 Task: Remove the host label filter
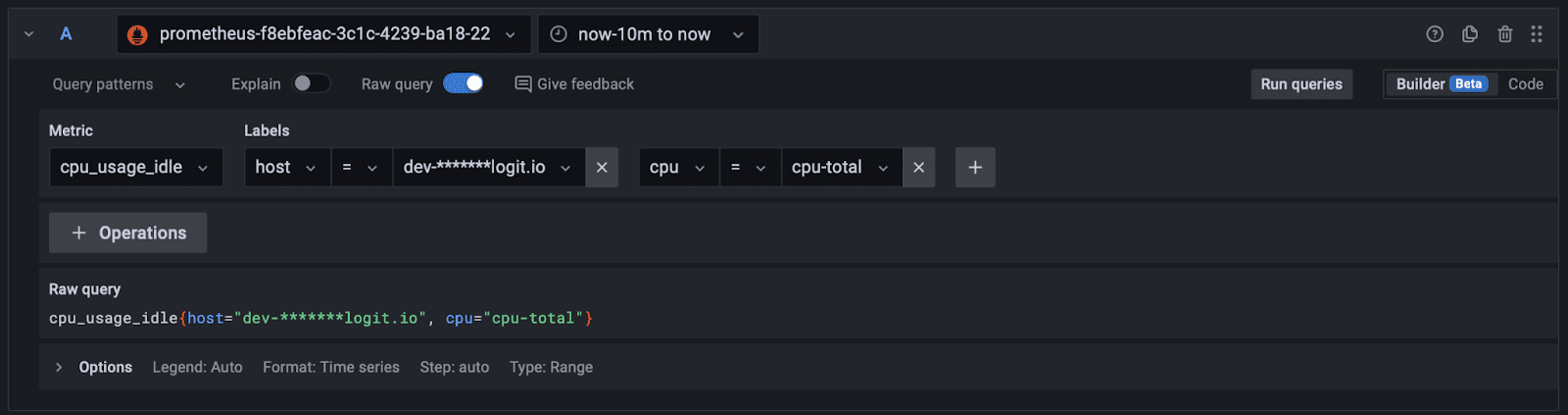[x=602, y=168]
